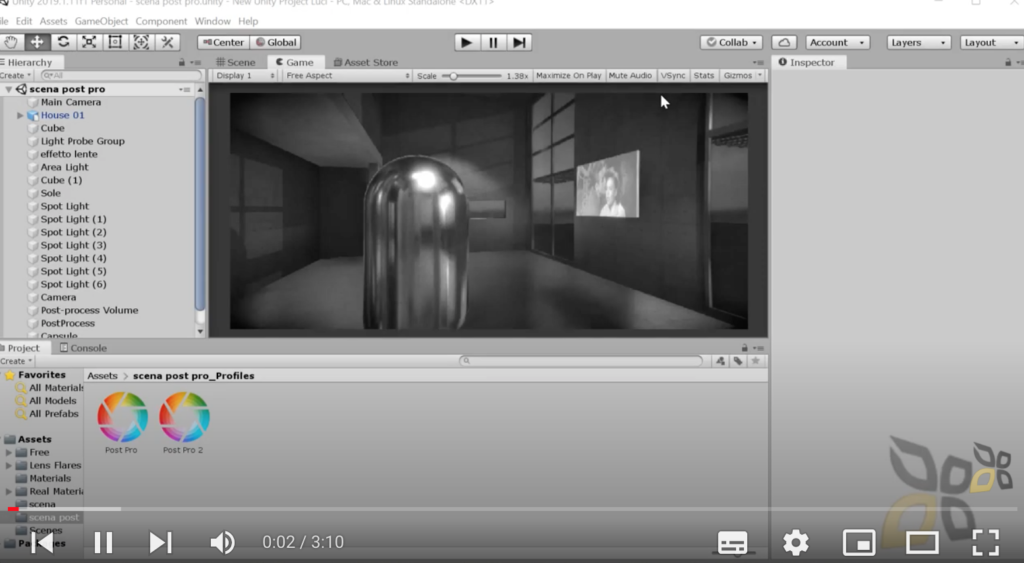Image resolution: width=1024 pixels, height=563 pixels.
Task: Toggle Stats overlay in Game view
Action: pos(703,76)
